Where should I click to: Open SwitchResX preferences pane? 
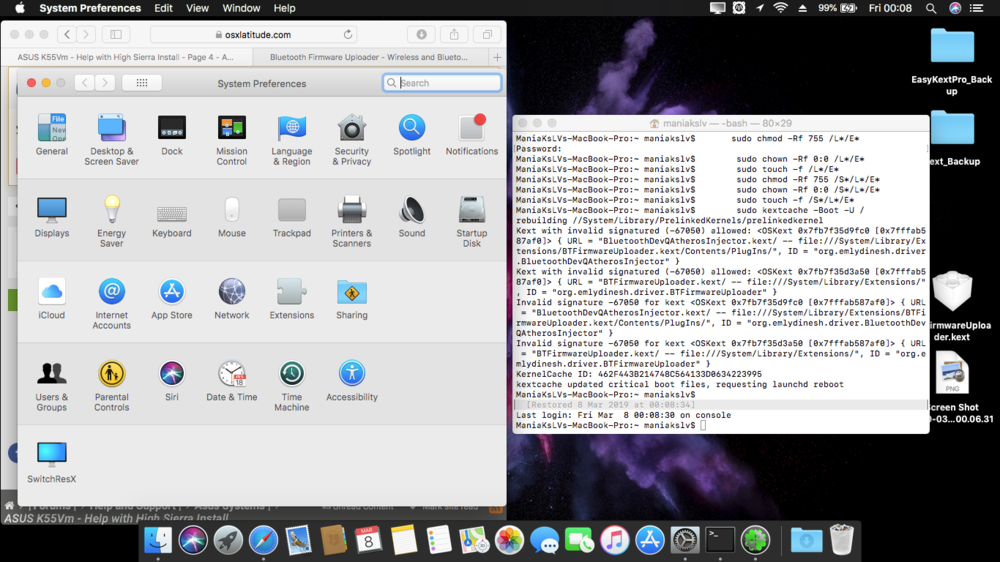(52, 462)
